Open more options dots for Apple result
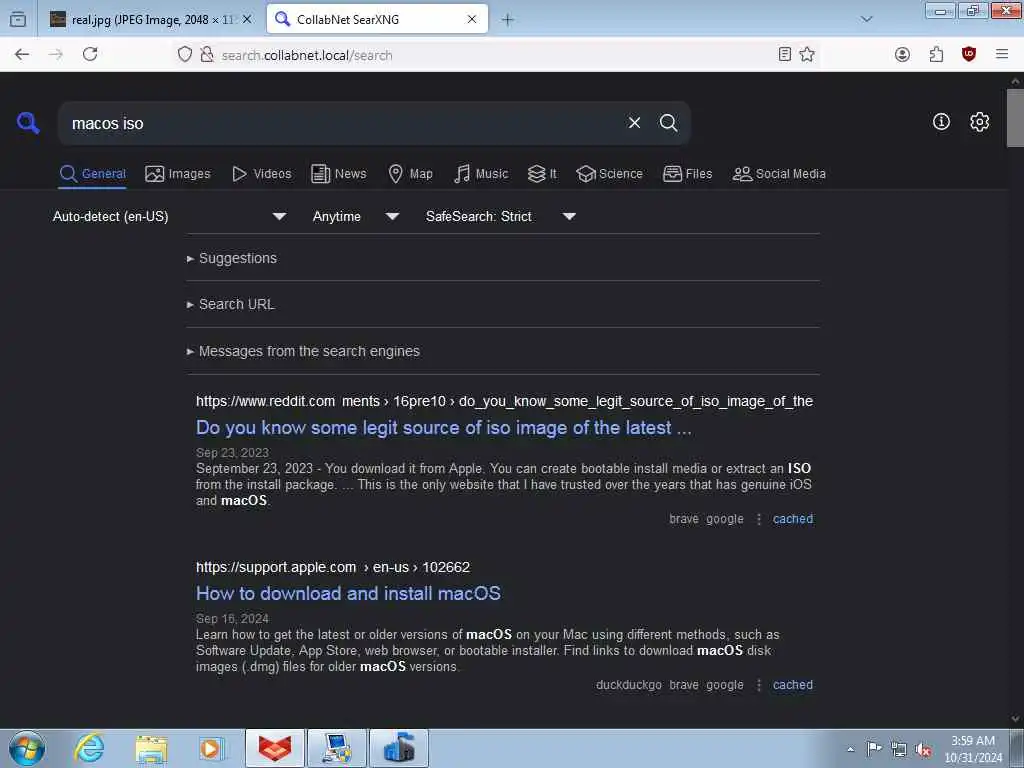 758,684
